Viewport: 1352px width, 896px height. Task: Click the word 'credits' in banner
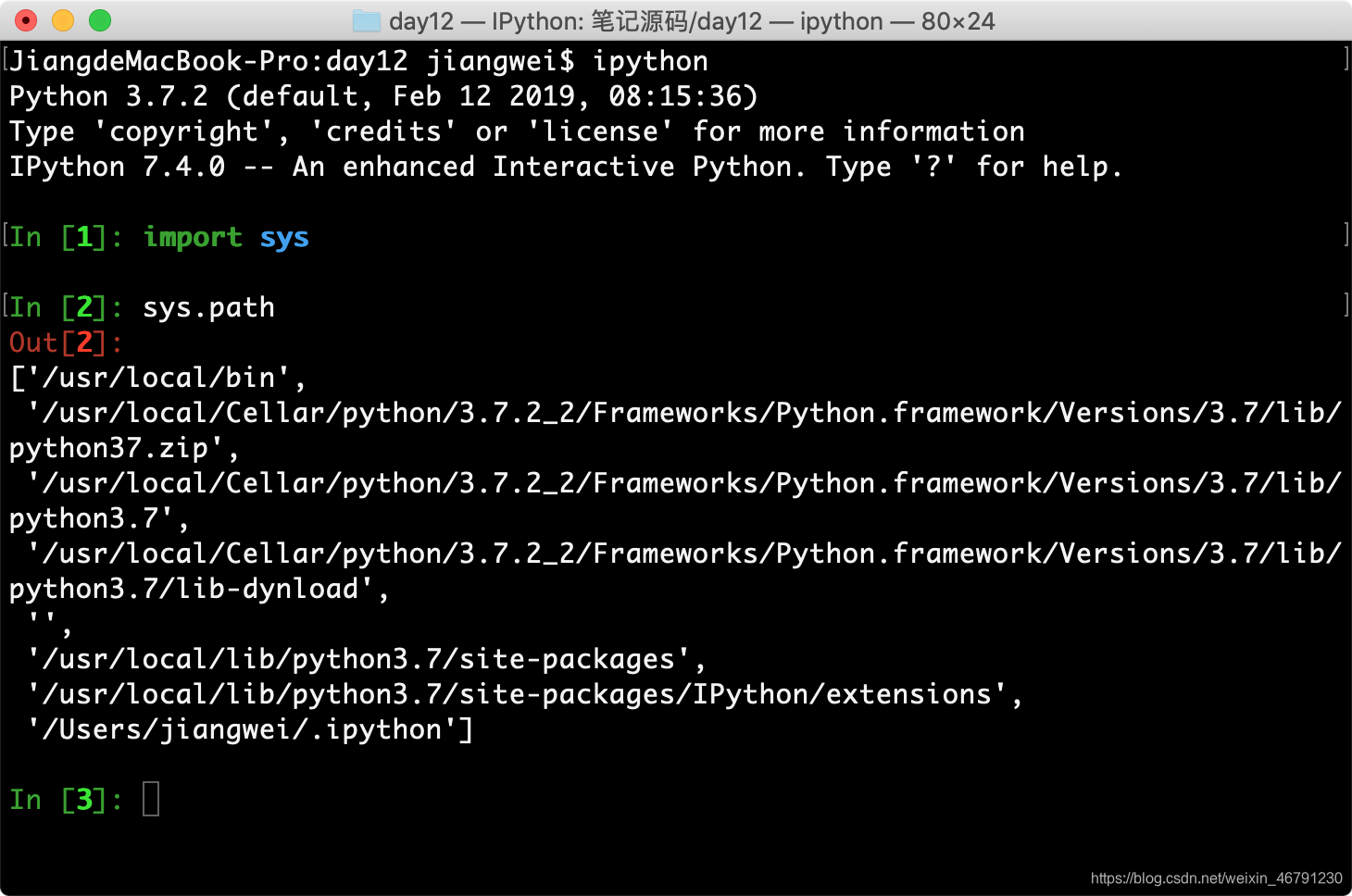point(383,131)
